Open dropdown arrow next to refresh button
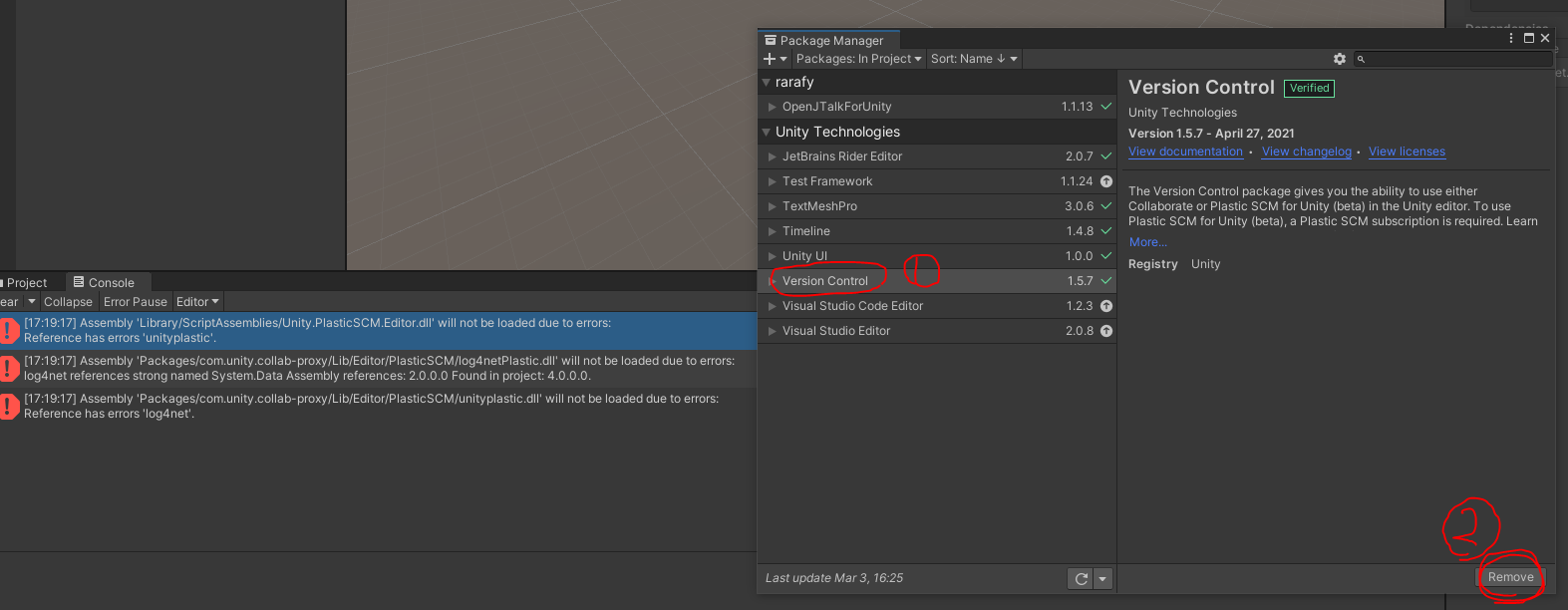 (x=1102, y=578)
